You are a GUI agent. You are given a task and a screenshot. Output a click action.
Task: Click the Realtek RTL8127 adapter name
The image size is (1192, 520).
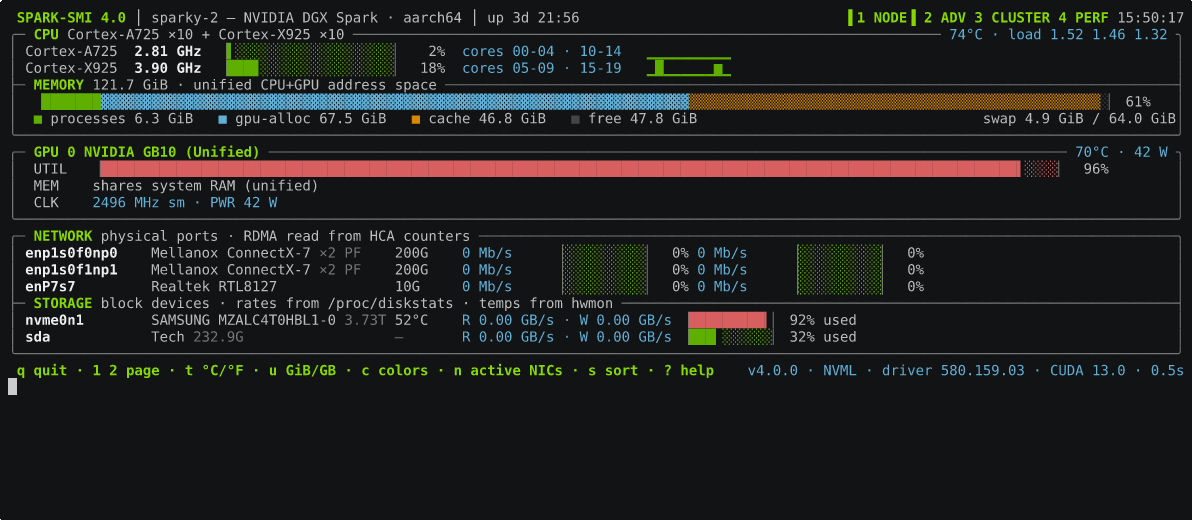coord(214,287)
